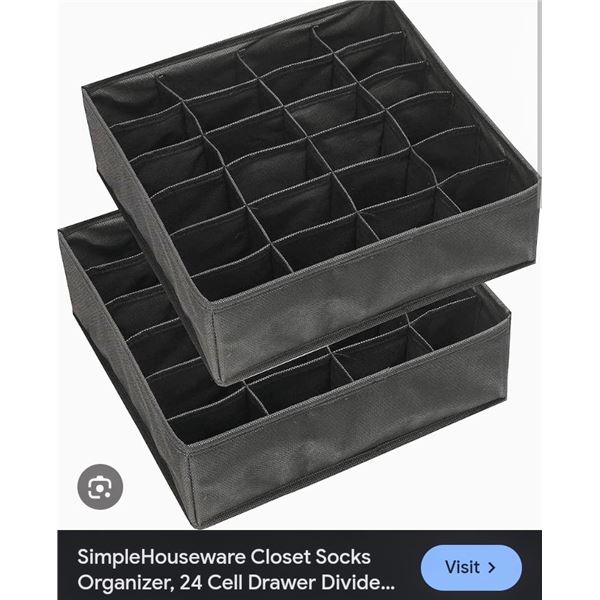600x600 pixels.
Task: Click the chevron arrow inside Visit button
Action: pos(492,567)
